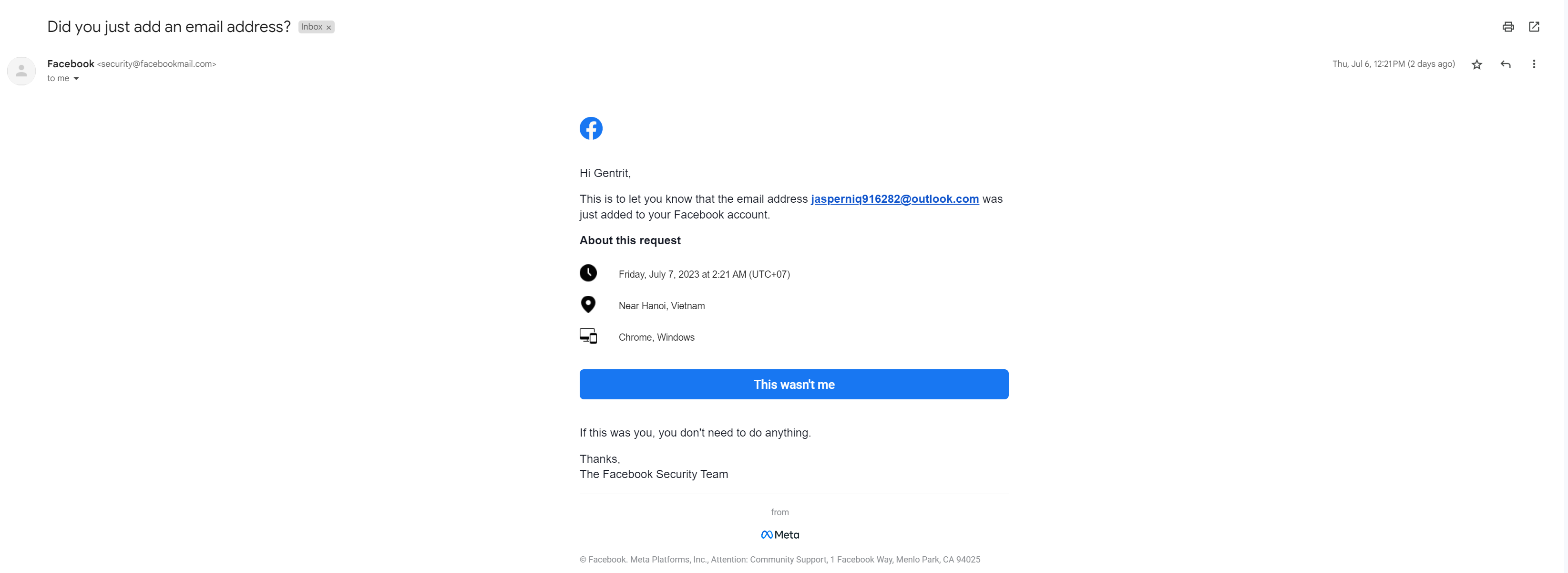Viewport: 1568px width, 573px height.
Task: Click the 'This wasn't me' button
Action: coord(794,384)
